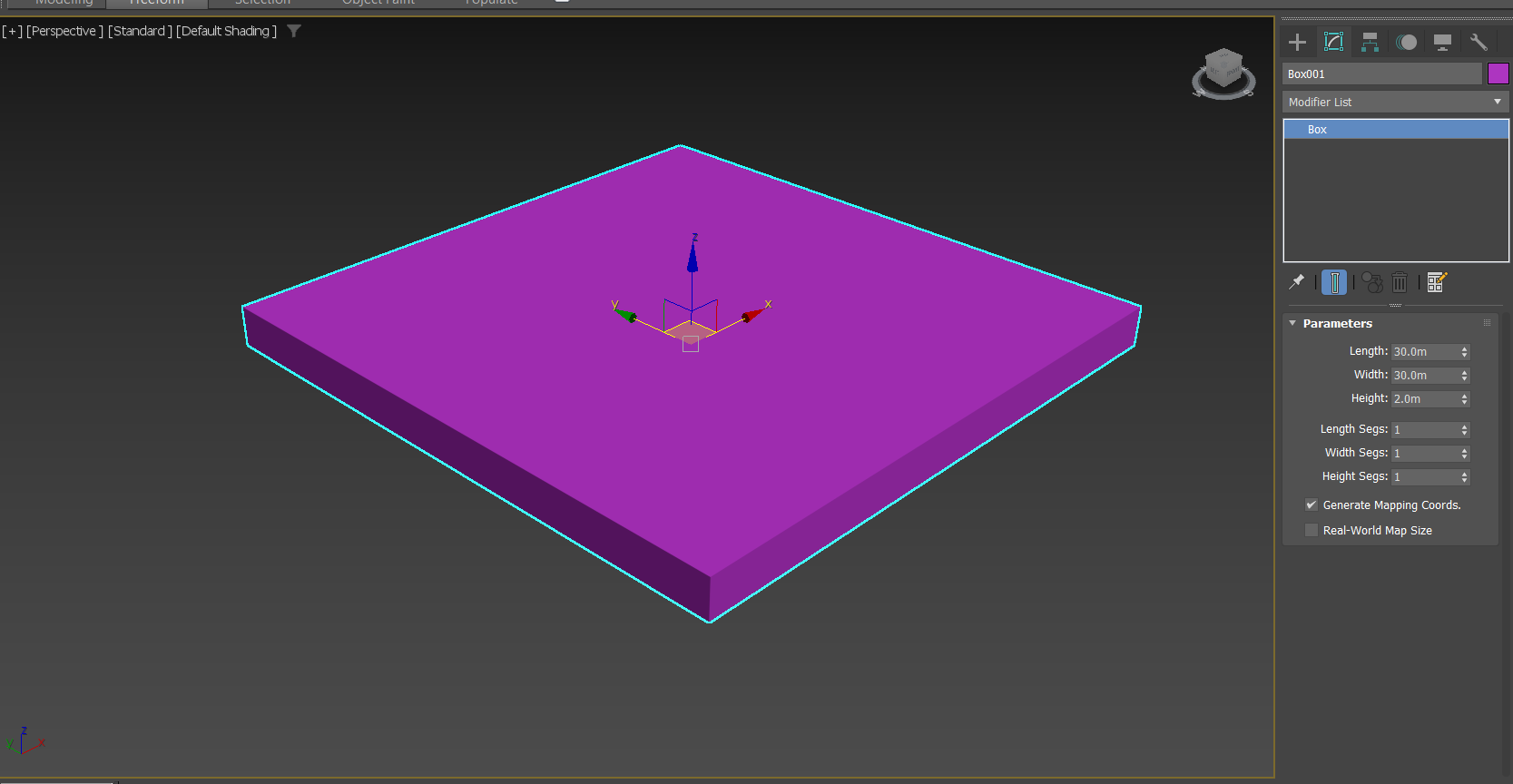Click the Box001 object name field
This screenshot has height=784, width=1513.
click(x=1382, y=73)
